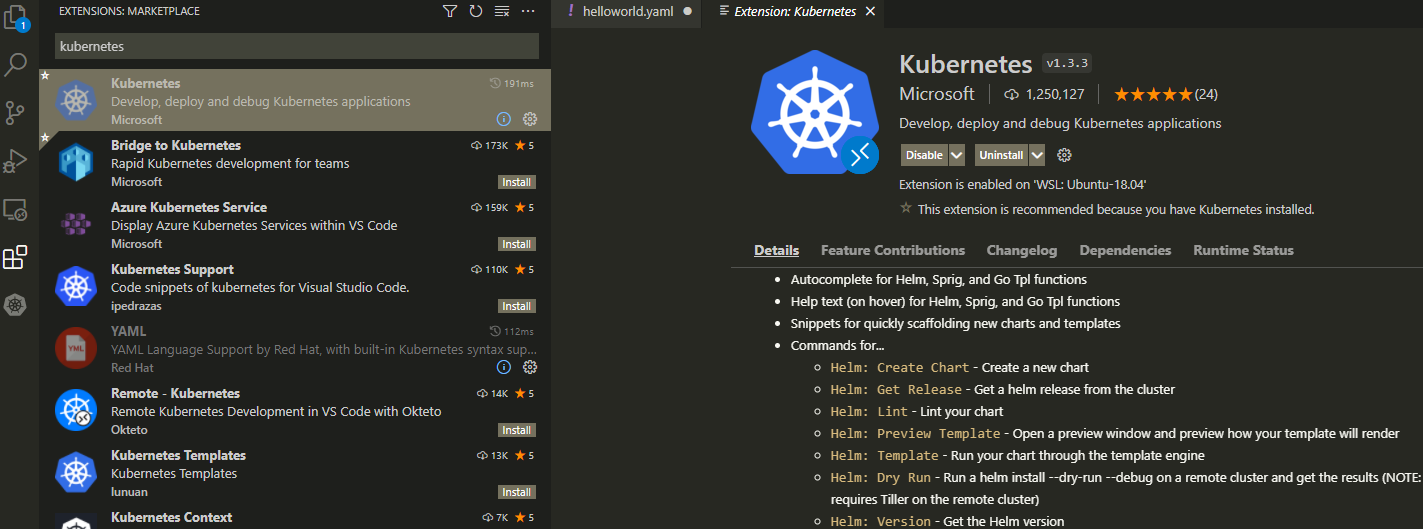Install Azure Kubernetes Service extension

click(x=517, y=244)
